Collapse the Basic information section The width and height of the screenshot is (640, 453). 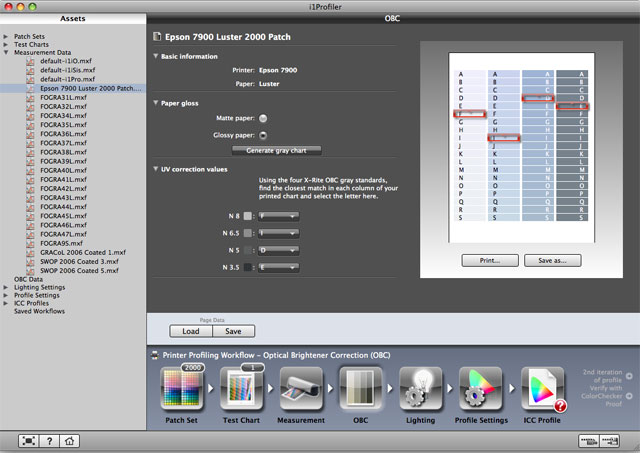click(x=156, y=56)
